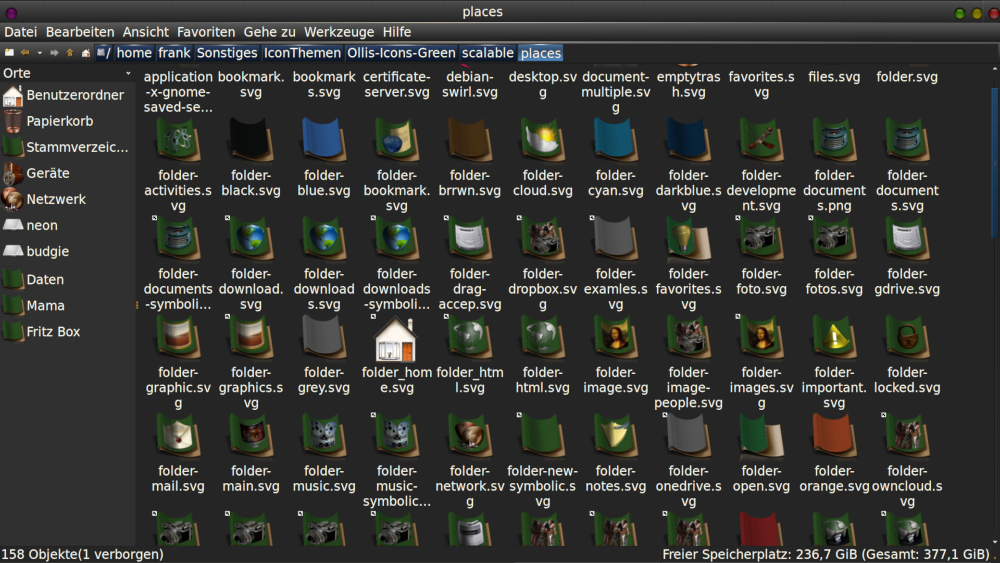Select the folder-orange.svg icon
This screenshot has height=563, width=1000.
(834, 437)
